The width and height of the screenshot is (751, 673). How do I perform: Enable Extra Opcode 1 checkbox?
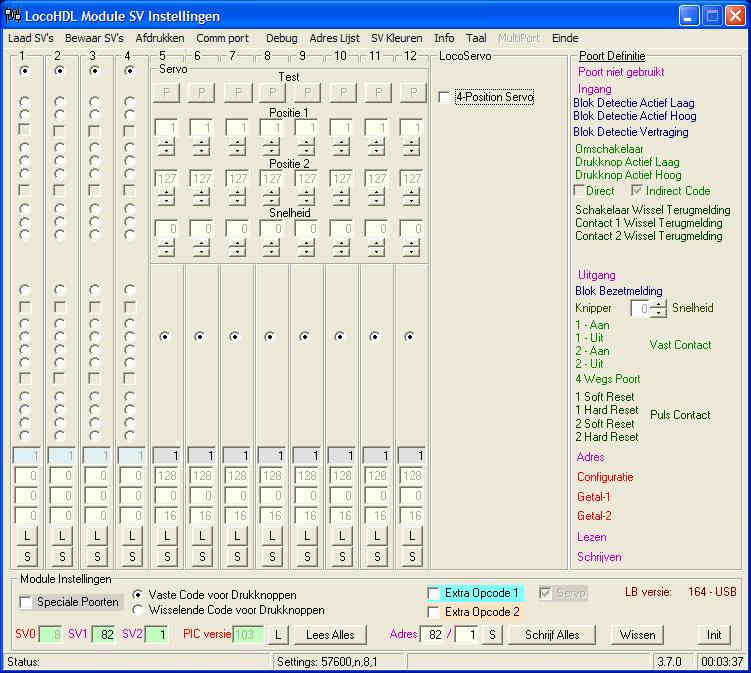tap(433, 593)
